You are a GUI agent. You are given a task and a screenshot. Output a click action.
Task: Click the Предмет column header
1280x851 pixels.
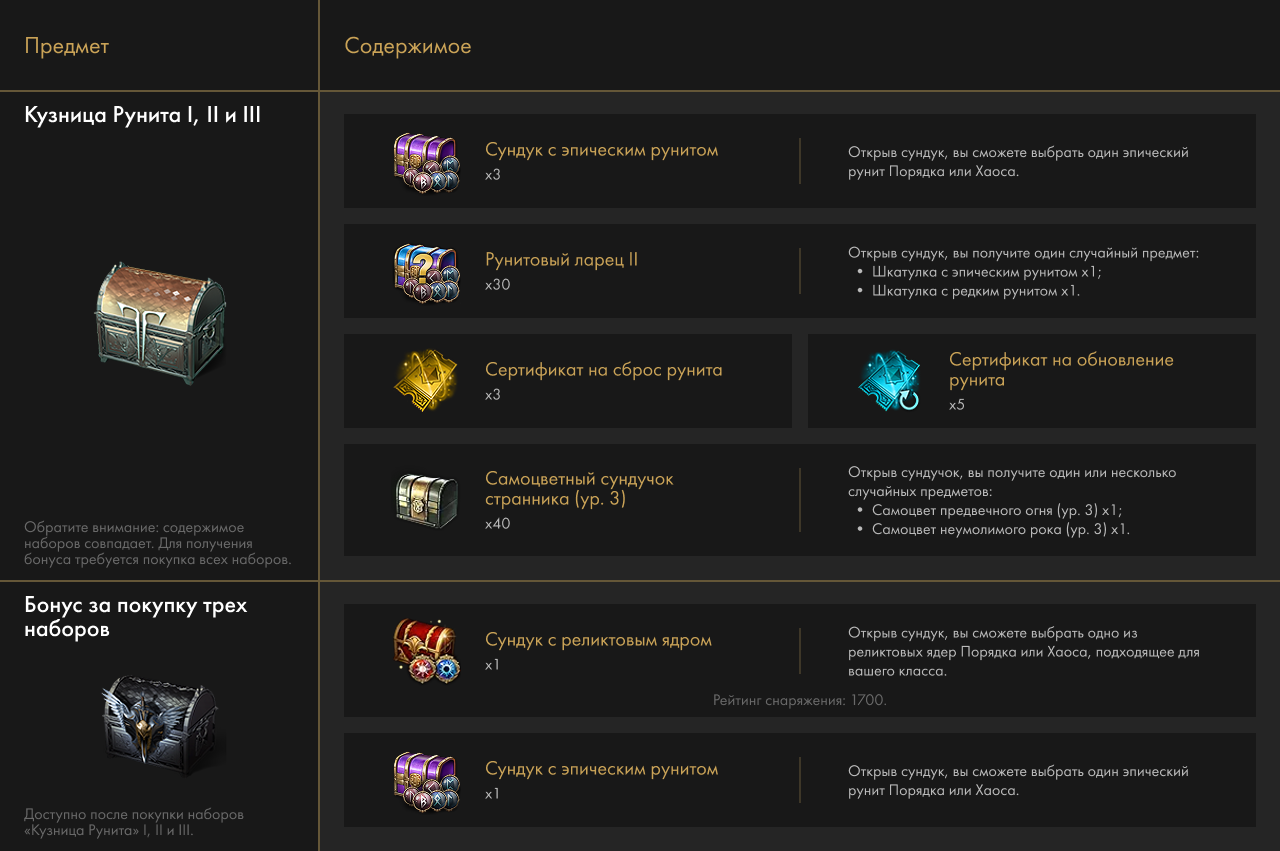tap(67, 46)
